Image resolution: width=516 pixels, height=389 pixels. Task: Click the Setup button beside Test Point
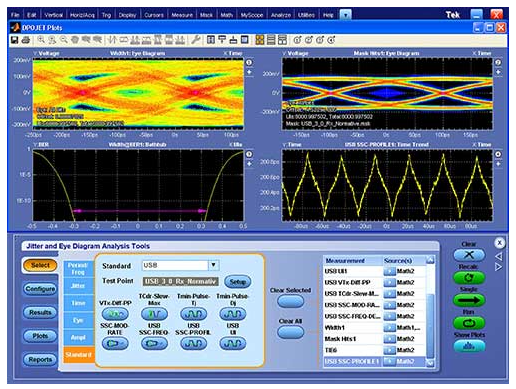237,282
